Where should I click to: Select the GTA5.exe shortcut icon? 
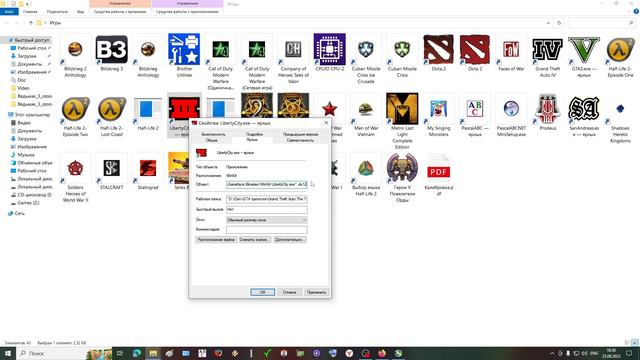coord(584,49)
